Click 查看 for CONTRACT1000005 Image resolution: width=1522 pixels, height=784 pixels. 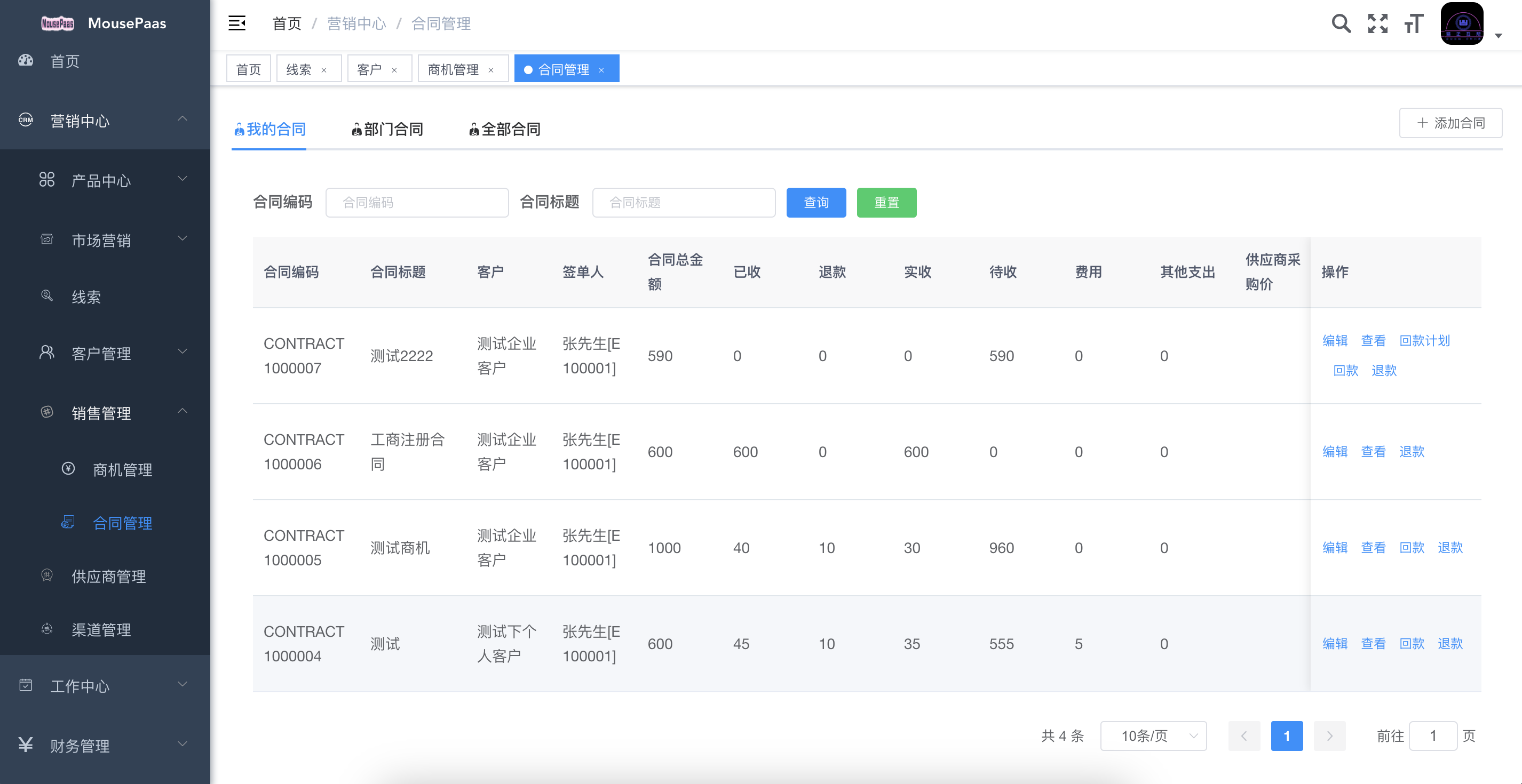1373,548
